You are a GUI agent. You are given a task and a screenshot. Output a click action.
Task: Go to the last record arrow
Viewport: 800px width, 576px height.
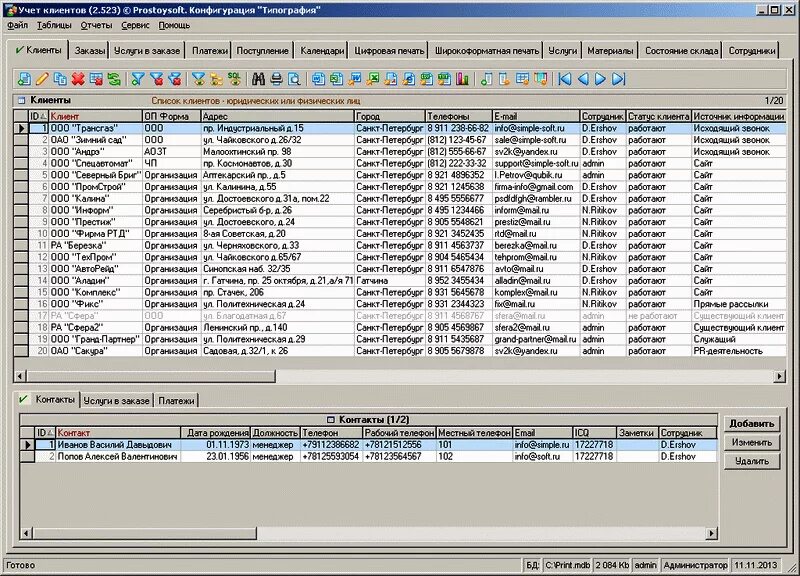pos(618,79)
